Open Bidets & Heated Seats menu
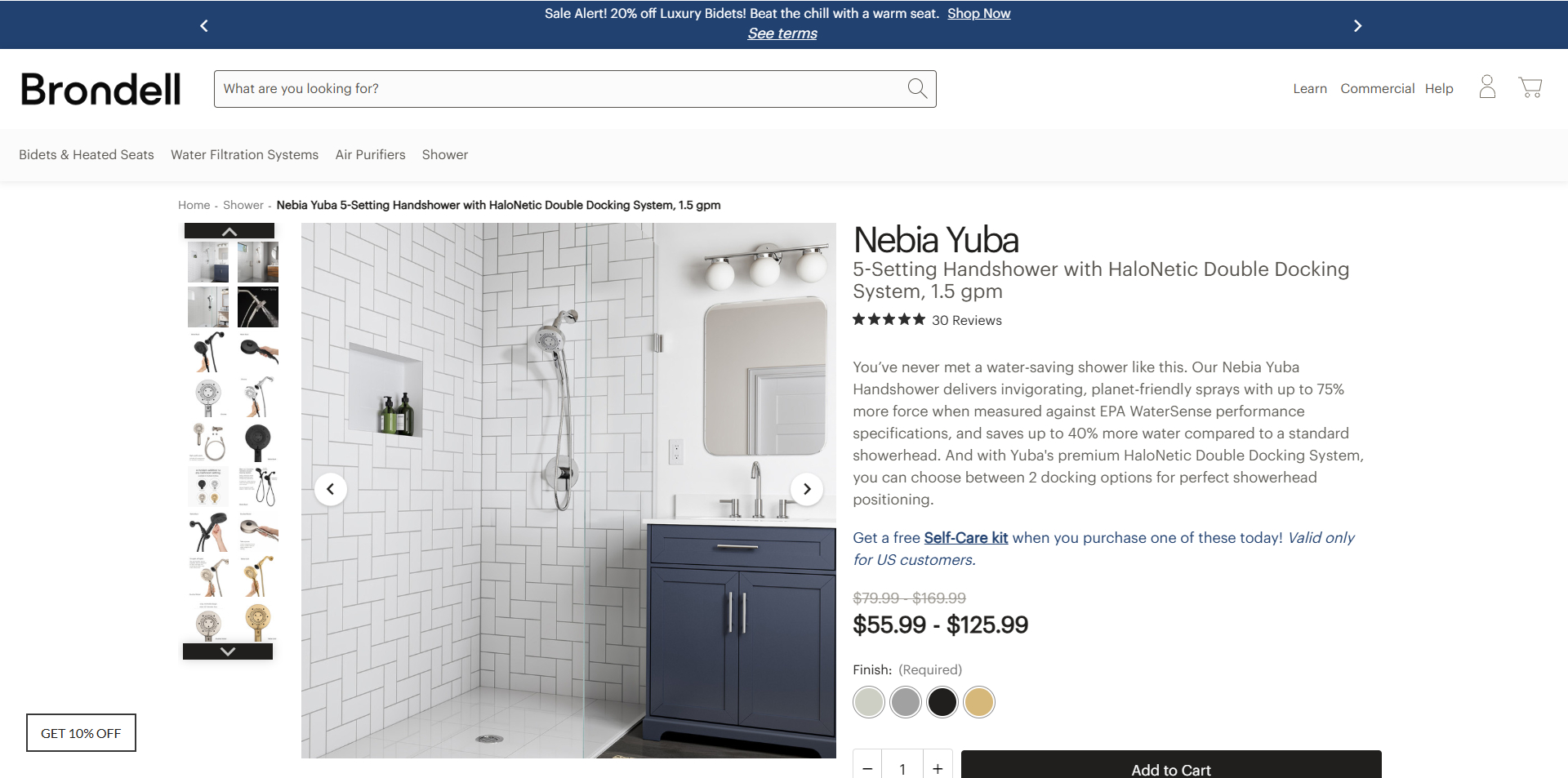Screen dimensions: 1568x778 click(87, 154)
